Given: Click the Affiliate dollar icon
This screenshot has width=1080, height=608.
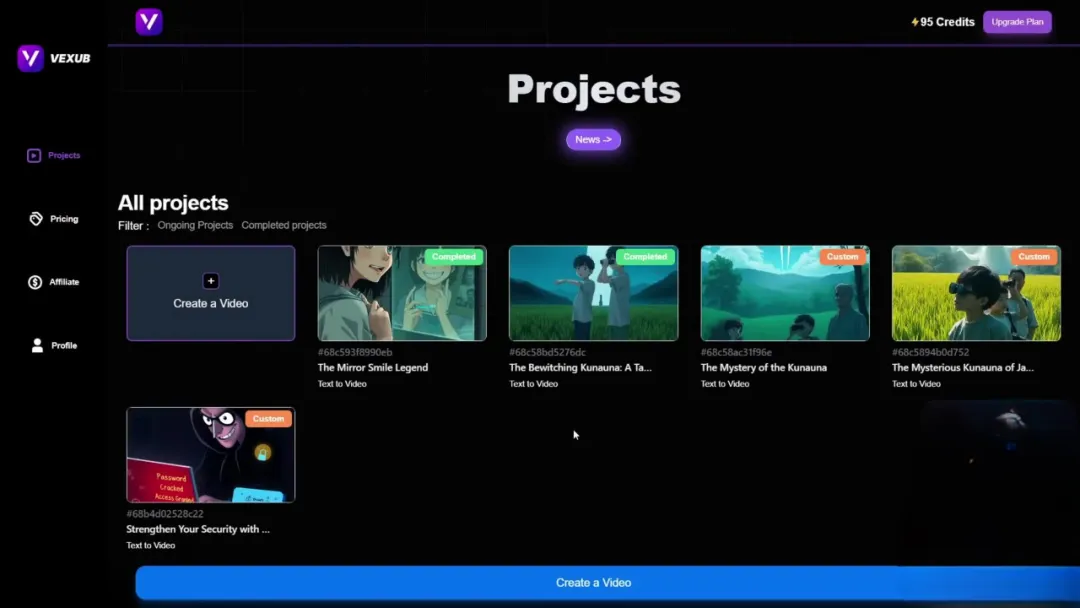Looking at the screenshot, I should (x=35, y=282).
